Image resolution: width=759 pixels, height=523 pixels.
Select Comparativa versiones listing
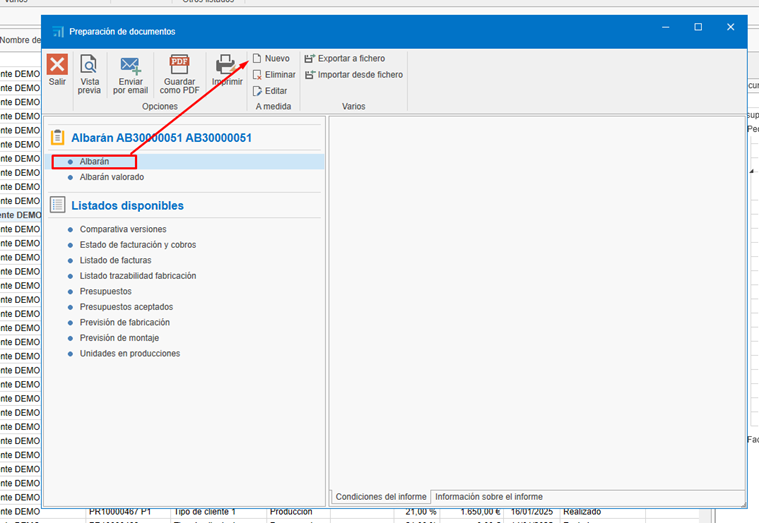[123, 229]
